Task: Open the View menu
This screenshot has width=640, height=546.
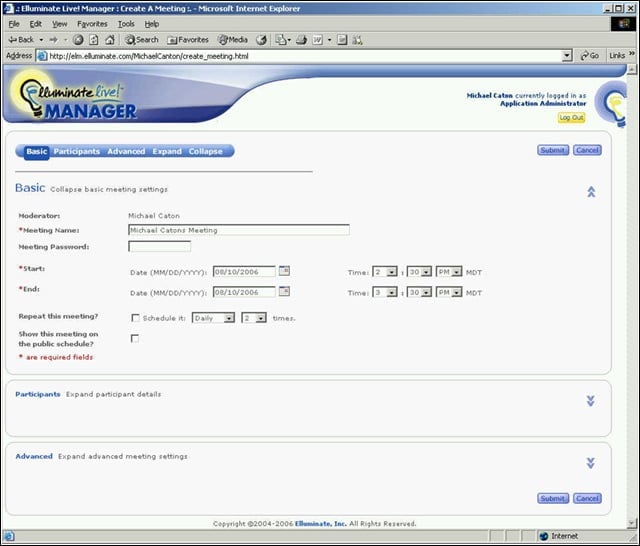Action: click(60, 24)
